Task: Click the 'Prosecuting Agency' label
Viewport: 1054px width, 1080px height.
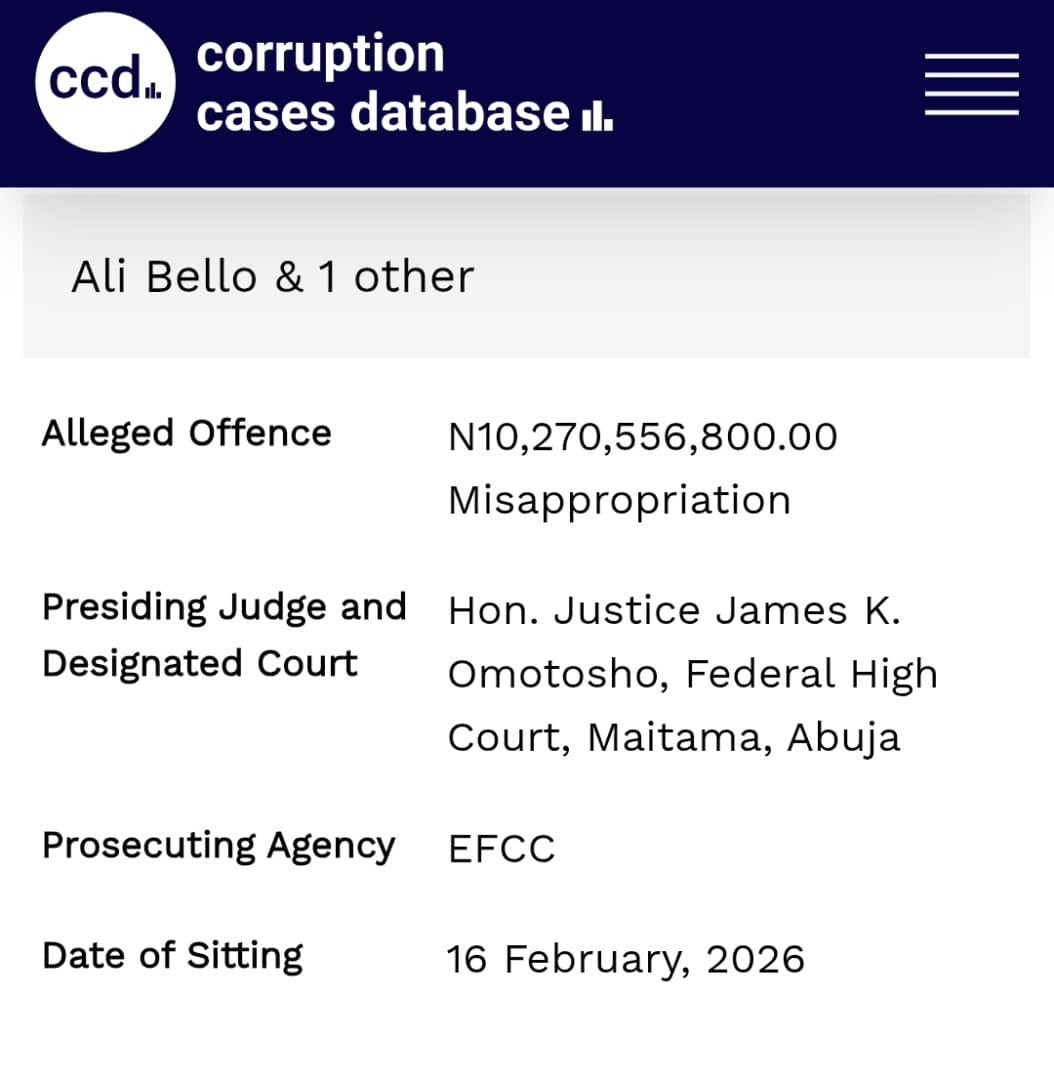Action: tap(218, 846)
